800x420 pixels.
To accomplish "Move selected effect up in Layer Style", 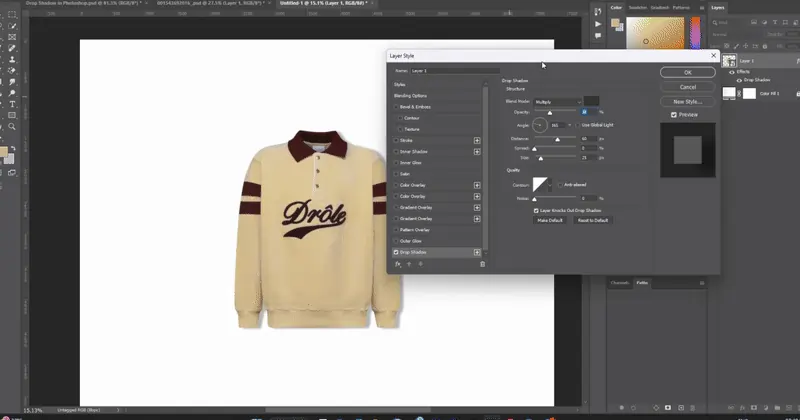I will click(409, 264).
